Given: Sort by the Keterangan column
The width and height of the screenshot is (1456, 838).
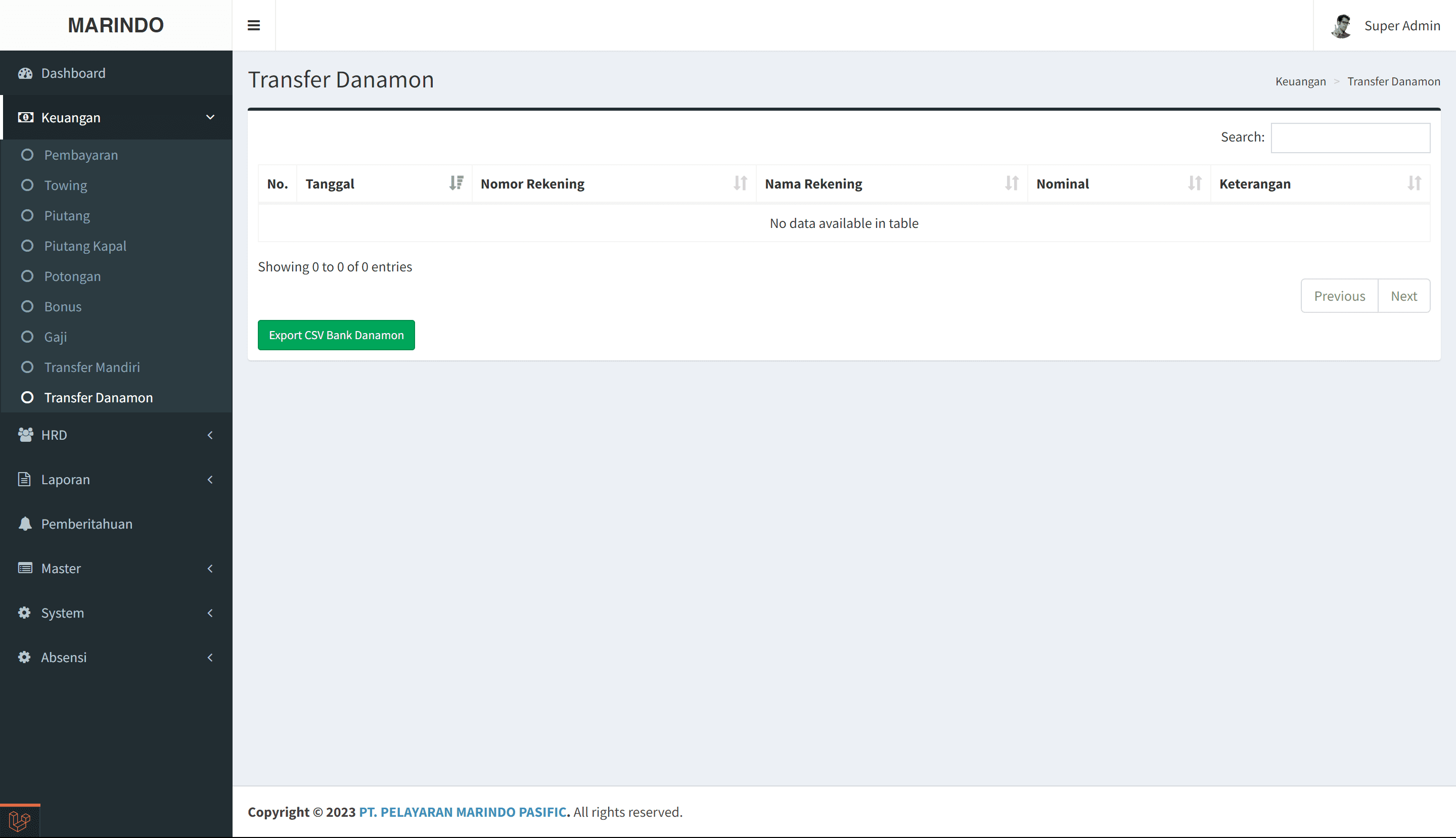Looking at the screenshot, I should pyautogui.click(x=1414, y=183).
